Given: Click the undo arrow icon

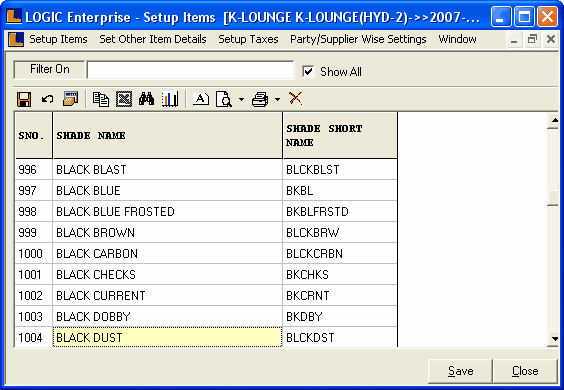Looking at the screenshot, I should pos(47,99).
